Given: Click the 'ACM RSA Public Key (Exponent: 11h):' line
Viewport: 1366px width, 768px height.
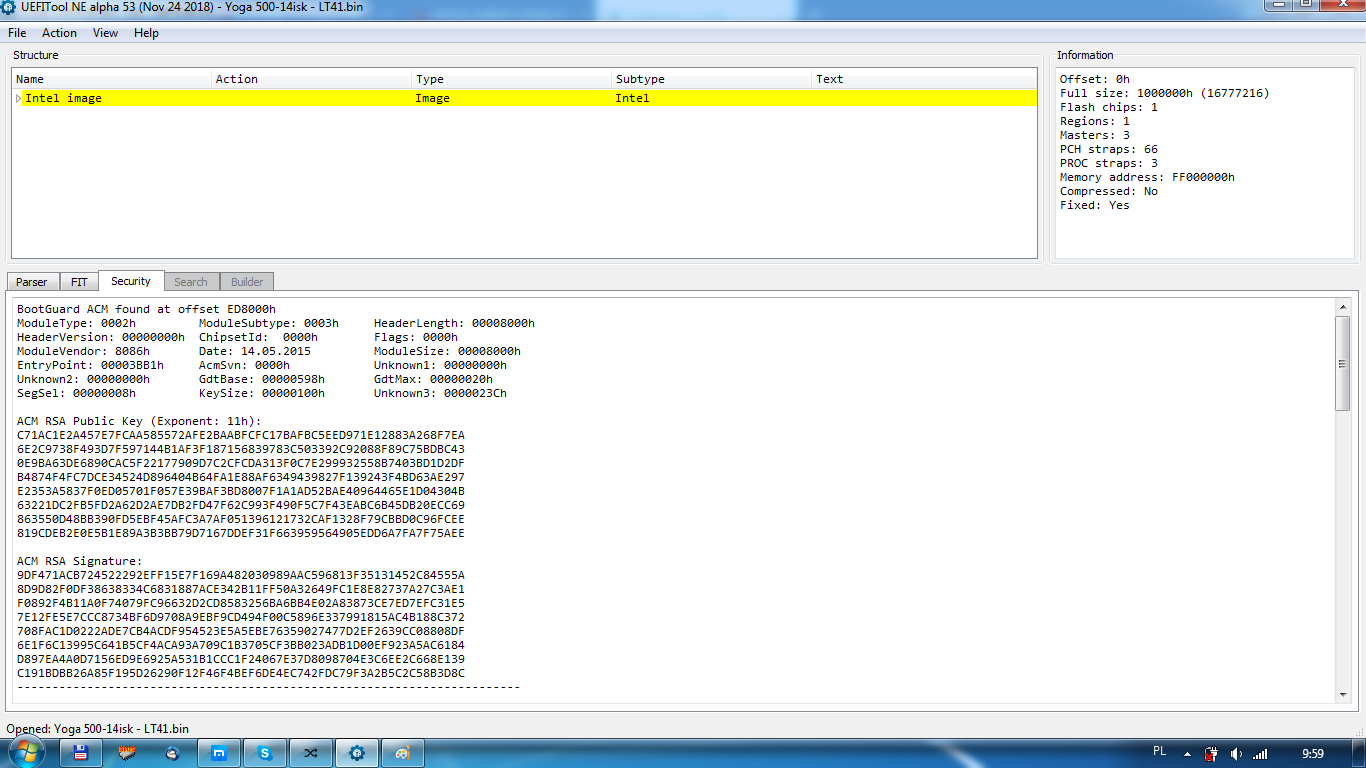Looking at the screenshot, I should (x=139, y=421).
